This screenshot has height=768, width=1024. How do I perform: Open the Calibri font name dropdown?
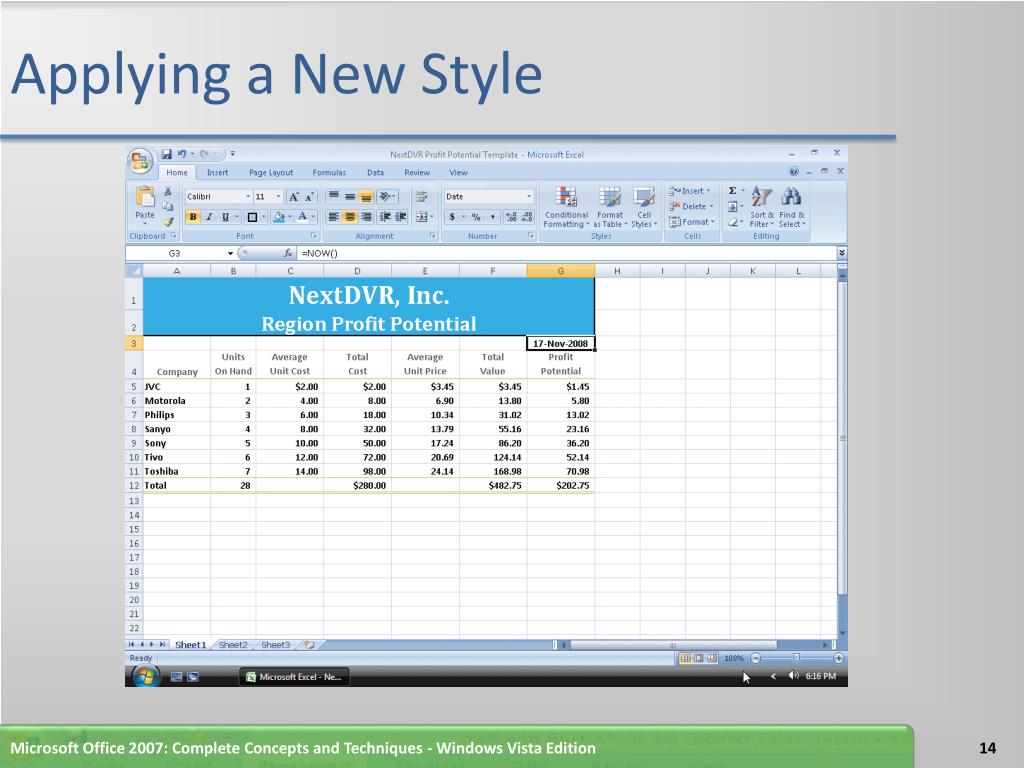(248, 197)
